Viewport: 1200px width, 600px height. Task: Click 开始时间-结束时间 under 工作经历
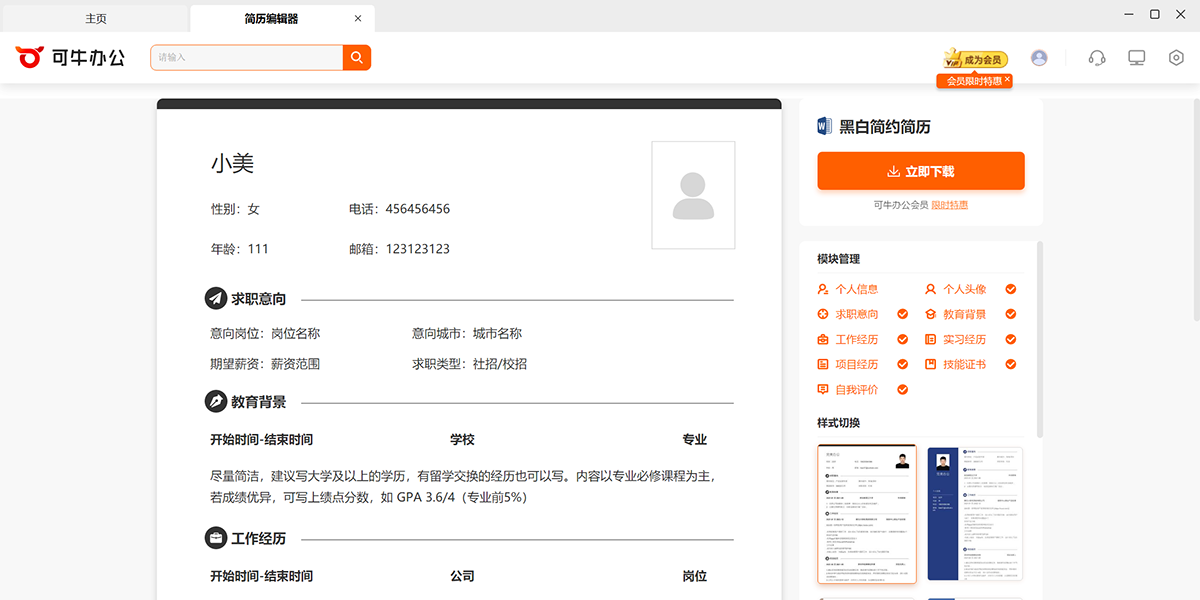pyautogui.click(x=261, y=576)
